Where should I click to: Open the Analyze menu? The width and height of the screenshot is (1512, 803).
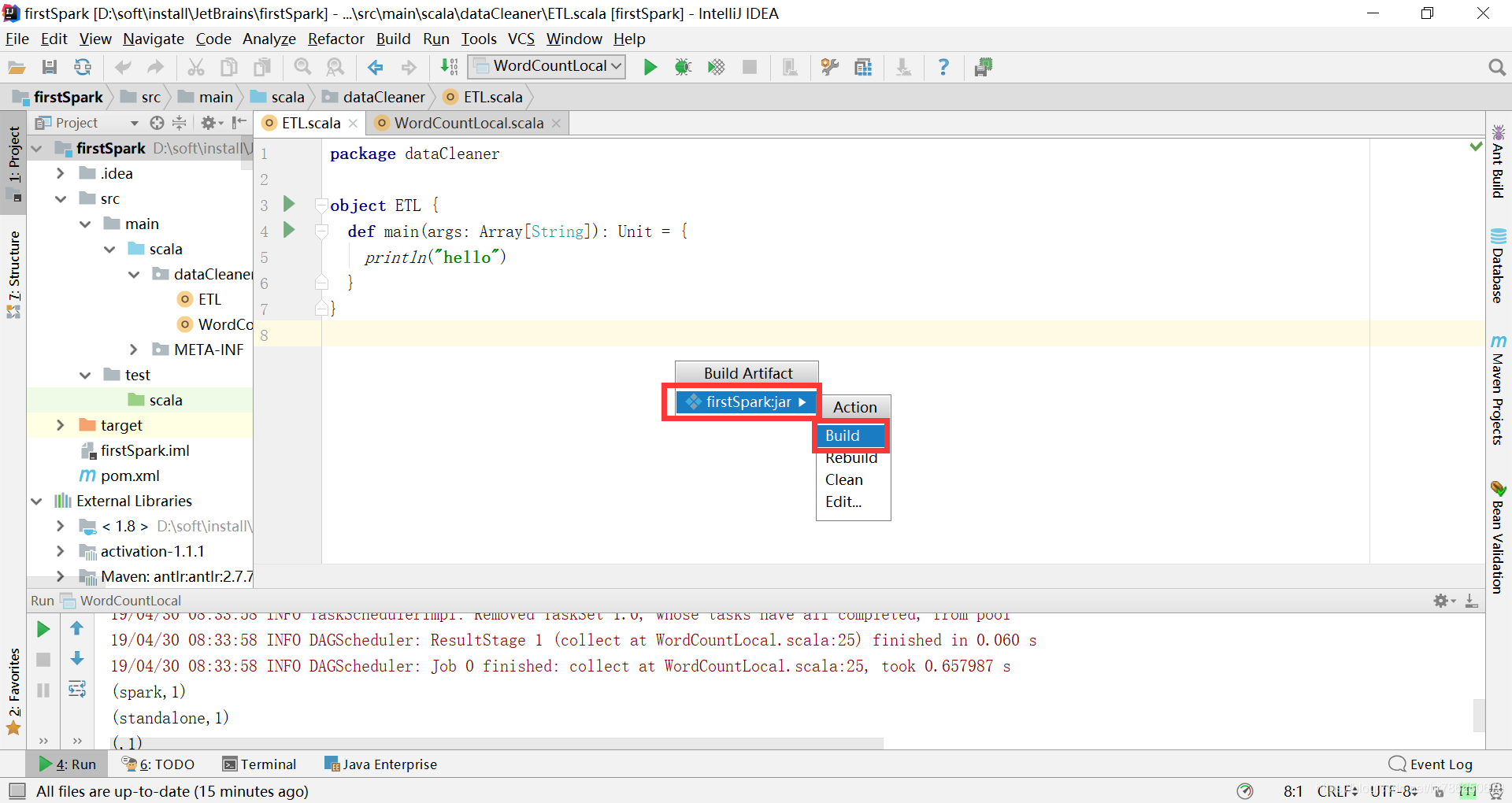click(x=269, y=39)
